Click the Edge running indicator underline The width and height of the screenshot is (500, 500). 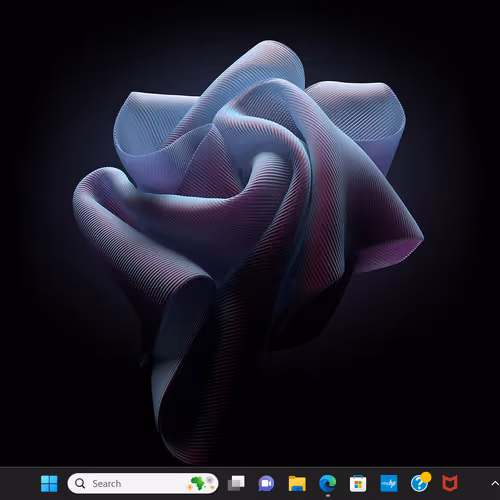click(328, 495)
